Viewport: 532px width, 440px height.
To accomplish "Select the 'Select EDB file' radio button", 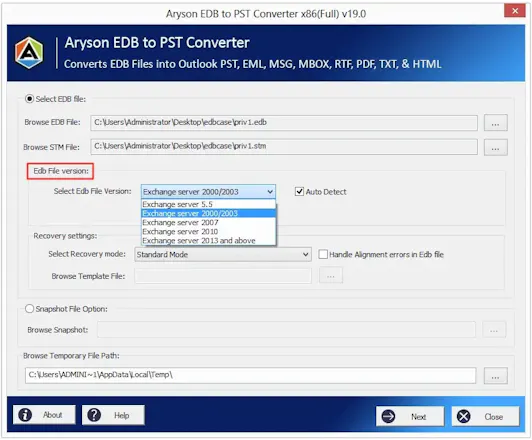I will point(30,99).
